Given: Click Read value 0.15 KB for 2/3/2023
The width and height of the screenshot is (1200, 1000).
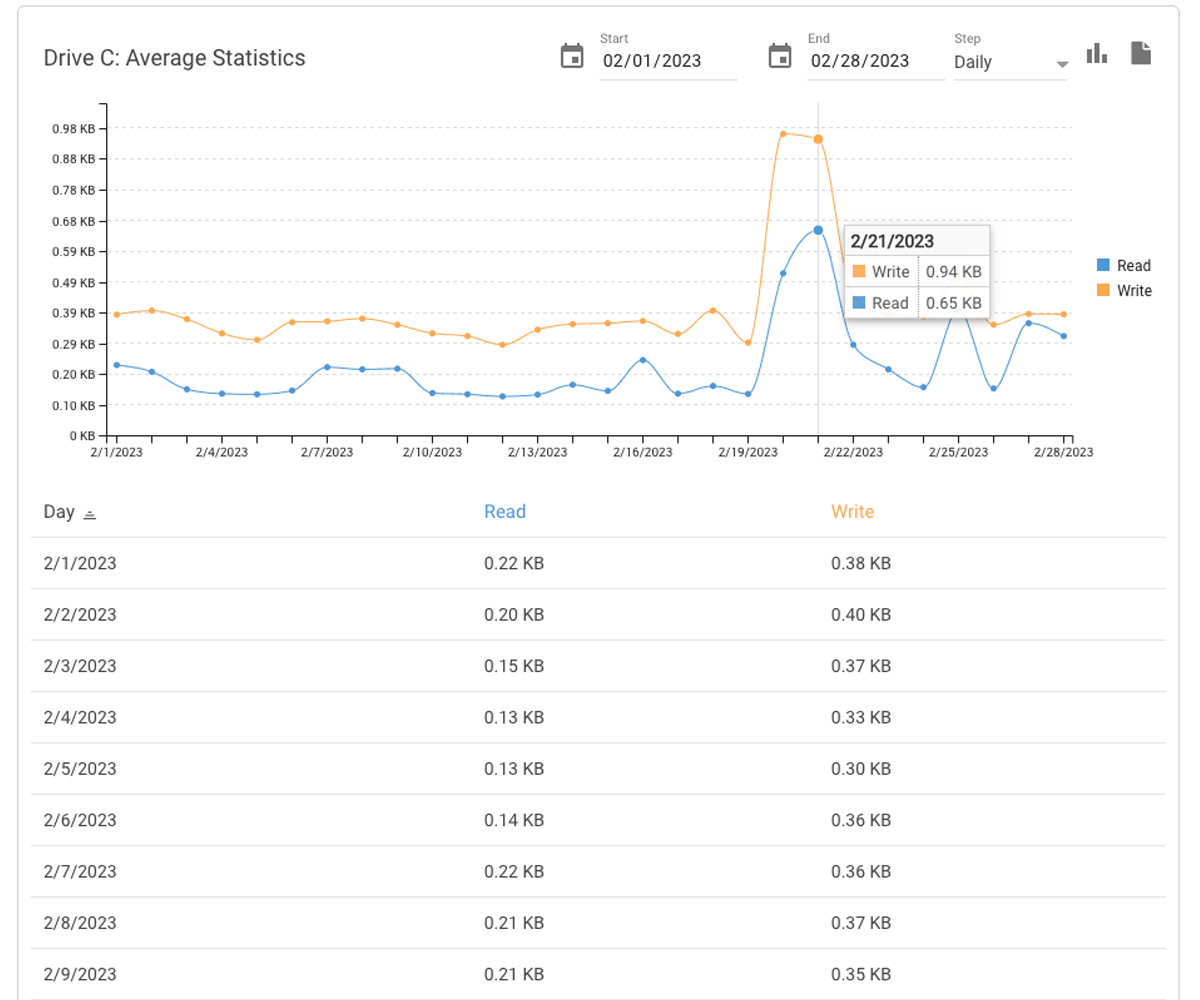Looking at the screenshot, I should (x=514, y=666).
